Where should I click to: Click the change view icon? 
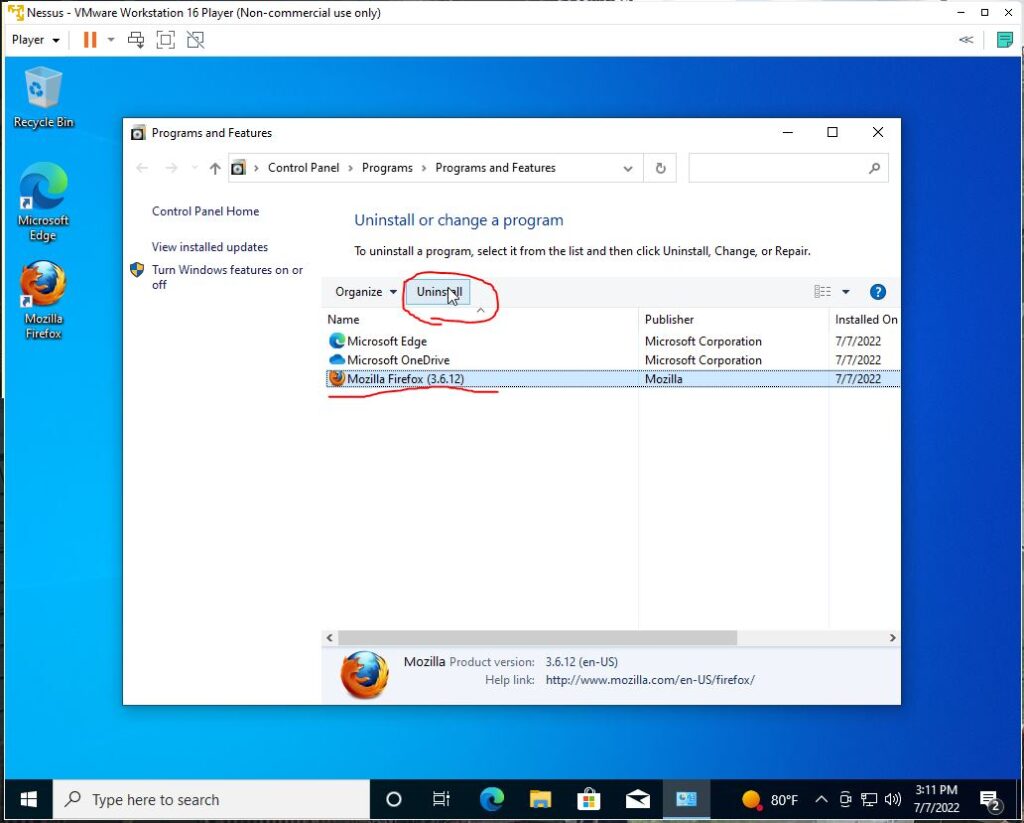[x=823, y=292]
